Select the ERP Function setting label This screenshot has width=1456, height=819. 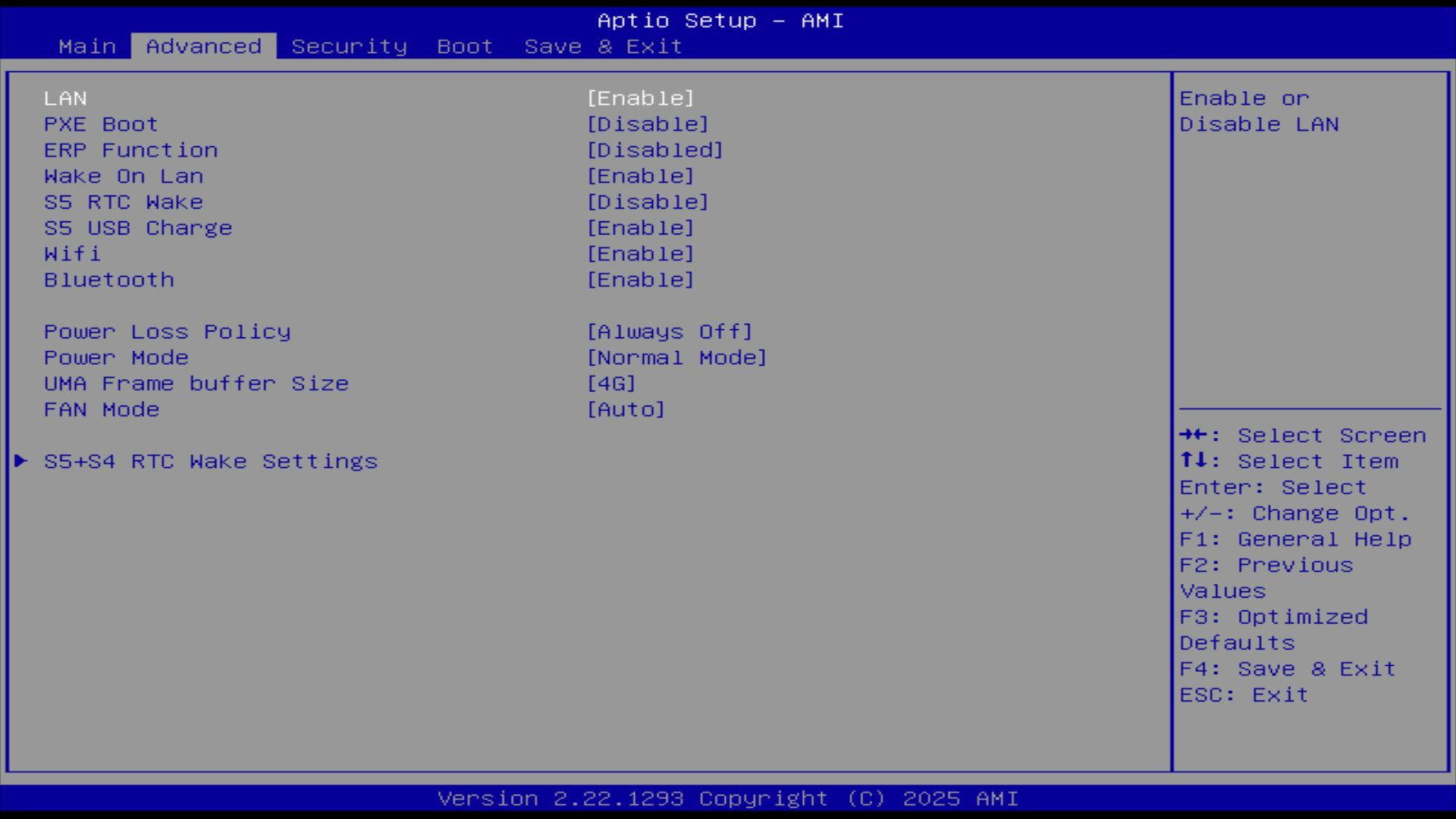130,150
